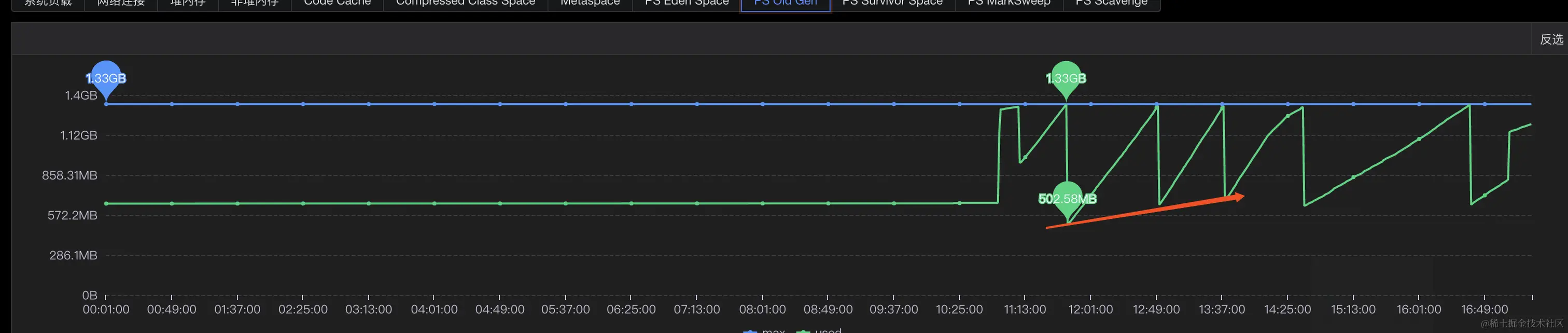Click the 05:37:00 time label
The height and width of the screenshot is (333, 1568).
pyautogui.click(x=566, y=309)
